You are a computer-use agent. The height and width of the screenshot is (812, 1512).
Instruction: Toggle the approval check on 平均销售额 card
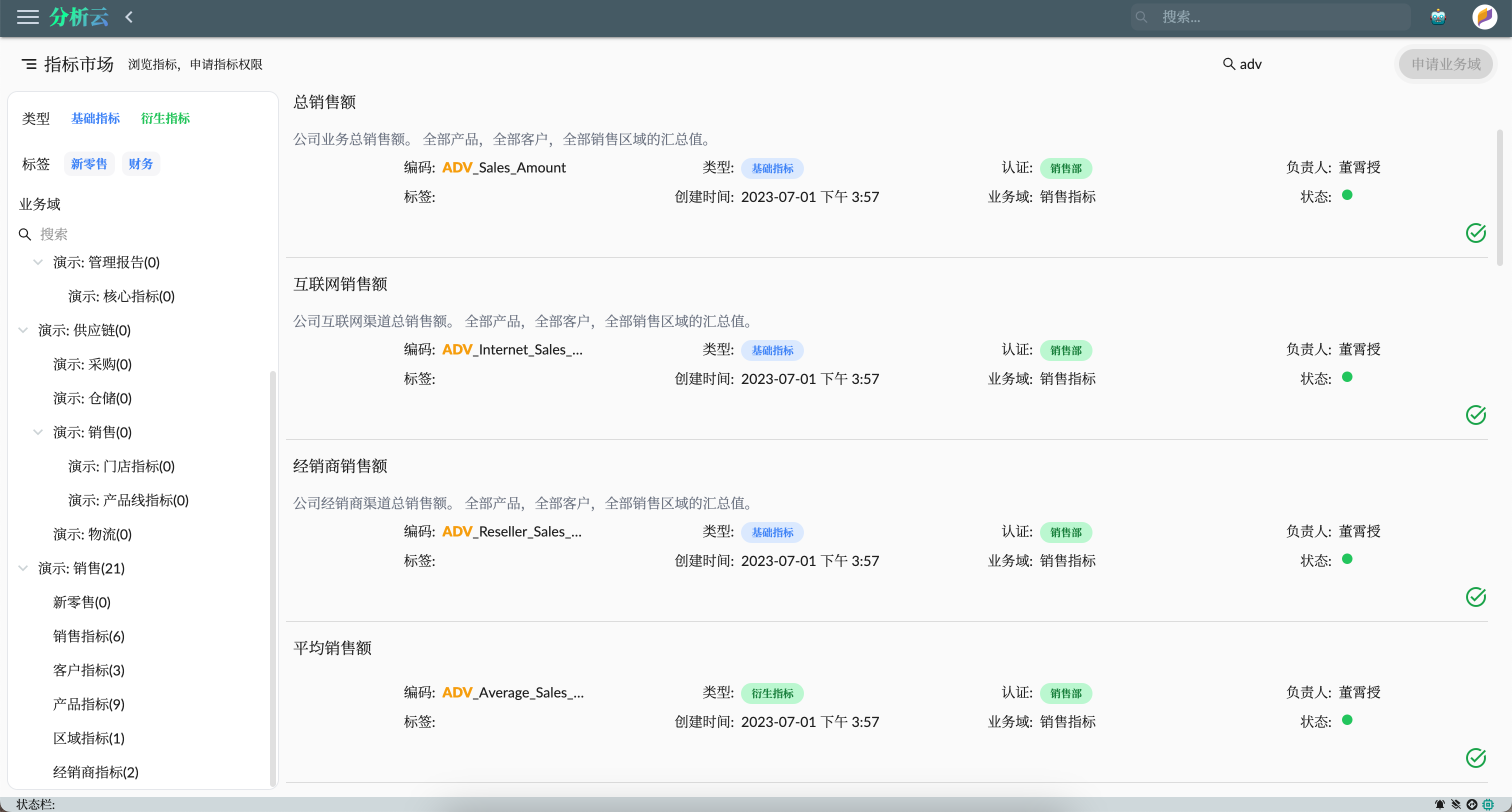coord(1475,758)
